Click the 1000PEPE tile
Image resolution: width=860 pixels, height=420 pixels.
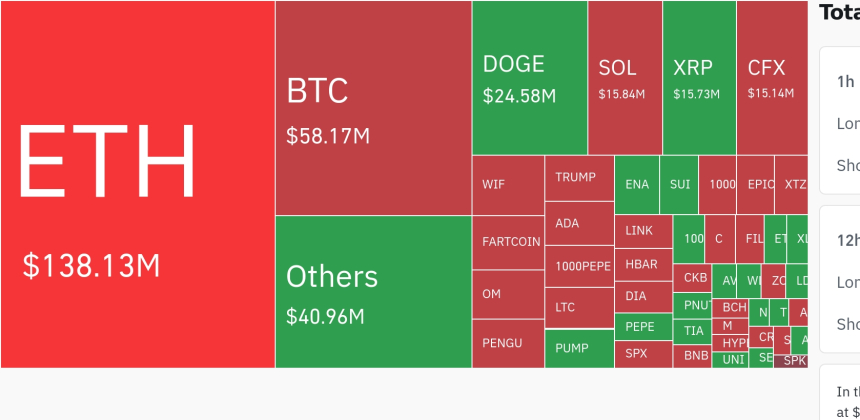pyautogui.click(x=579, y=266)
